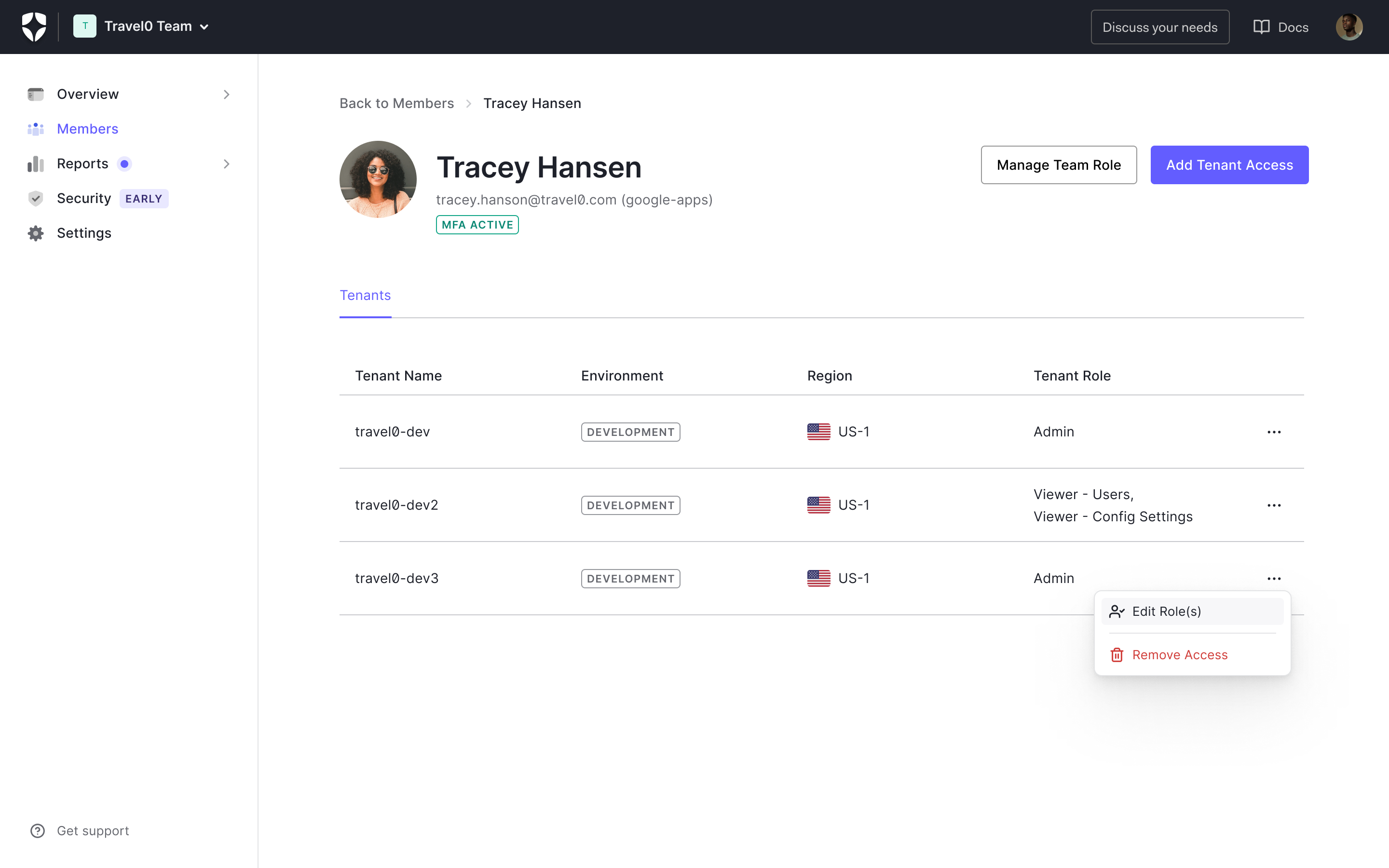Click the Add Tenant Access button
Viewport: 1389px width, 868px height.
1229,165
